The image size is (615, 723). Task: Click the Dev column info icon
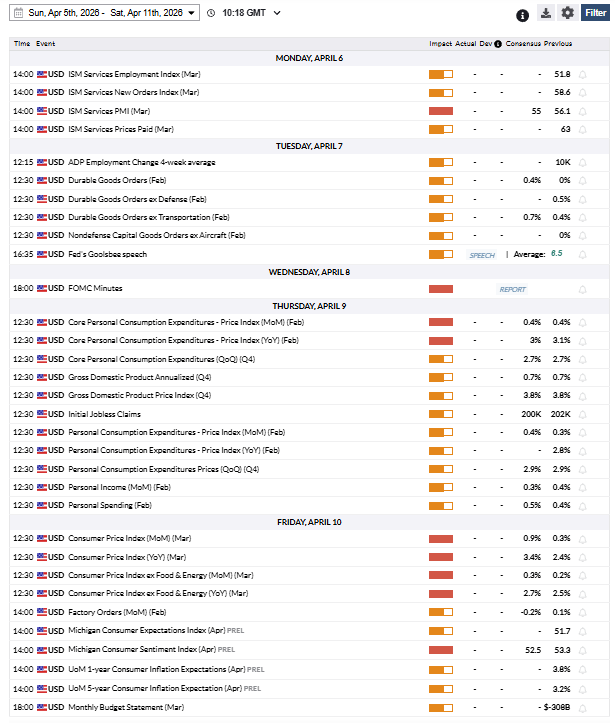pos(497,44)
